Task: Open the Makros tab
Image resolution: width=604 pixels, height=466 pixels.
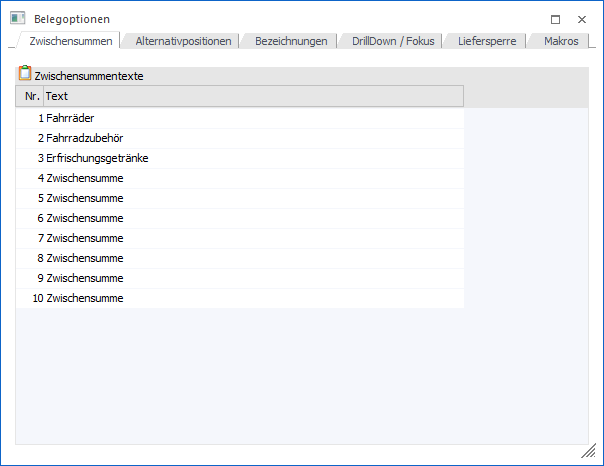Action: pos(559,41)
